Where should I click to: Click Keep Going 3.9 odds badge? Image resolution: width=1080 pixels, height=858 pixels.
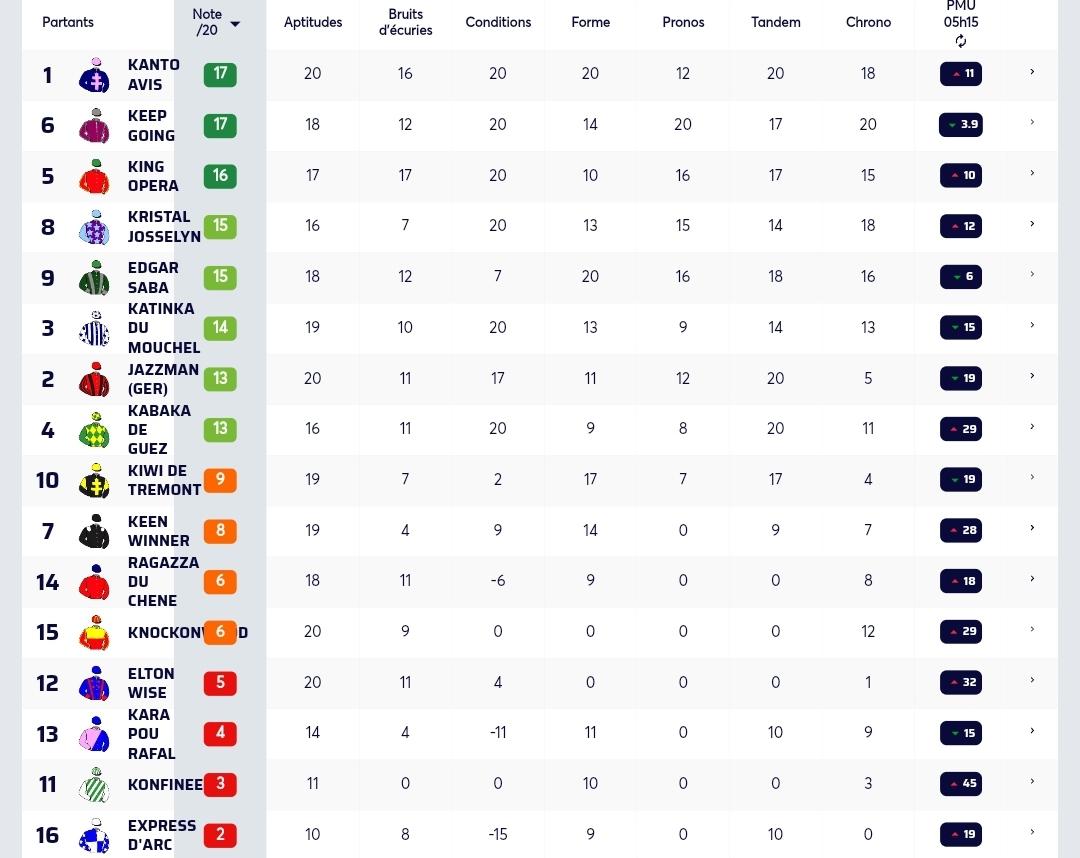[x=961, y=125]
